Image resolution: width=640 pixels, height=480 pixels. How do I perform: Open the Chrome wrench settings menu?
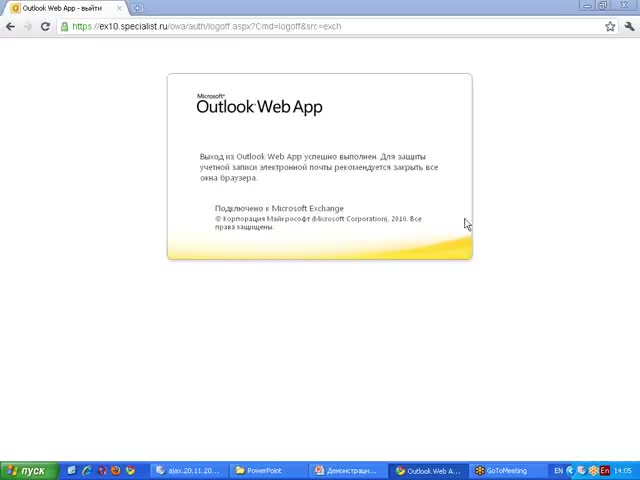[628, 26]
